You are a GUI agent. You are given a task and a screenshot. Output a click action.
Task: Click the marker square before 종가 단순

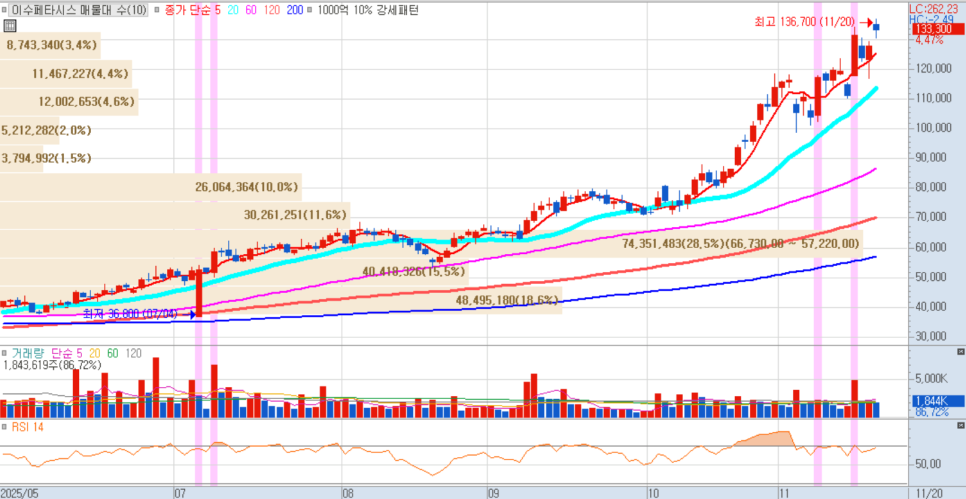[157, 10]
